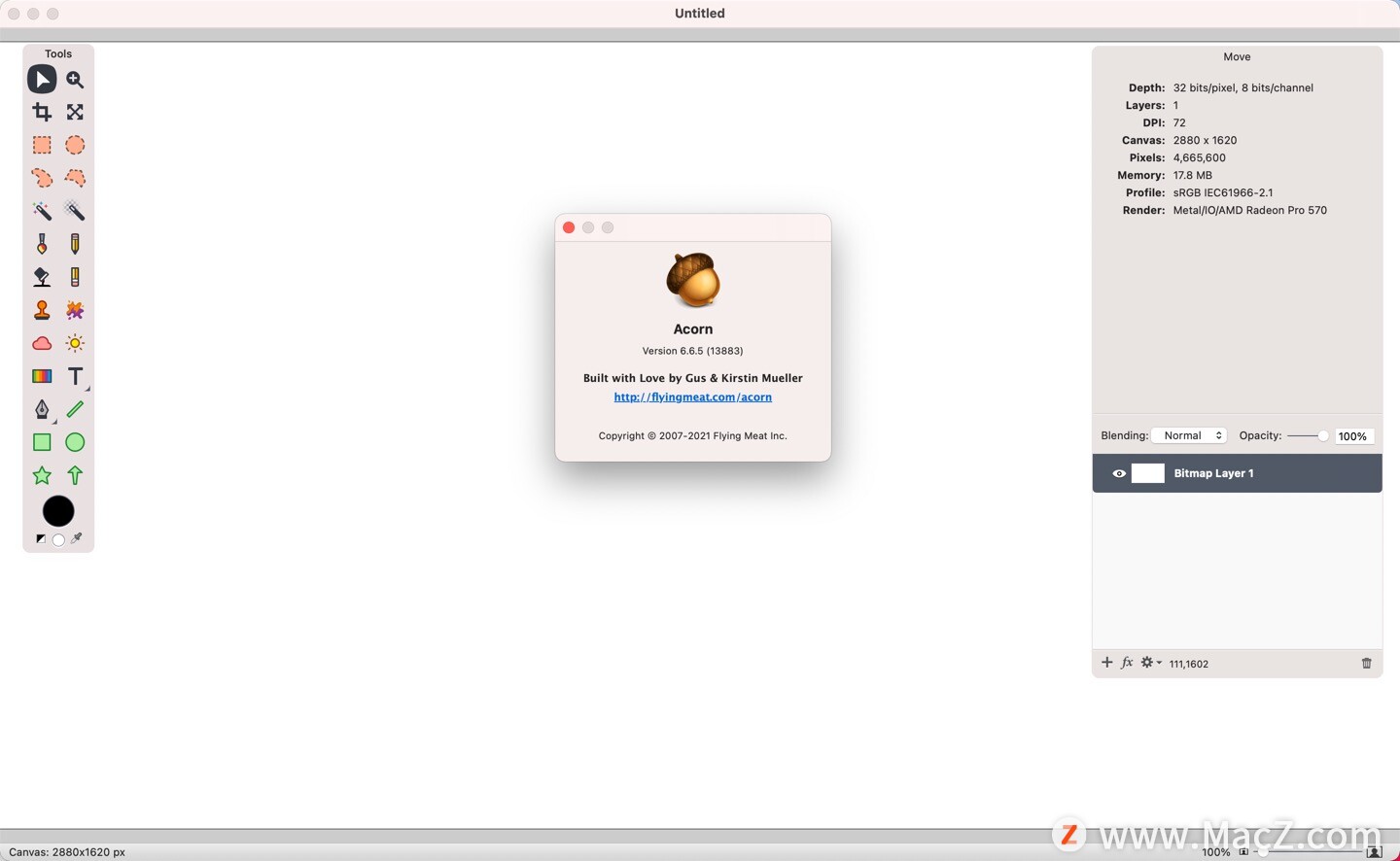
Task: Select the oval selection tool
Action: 75,145
